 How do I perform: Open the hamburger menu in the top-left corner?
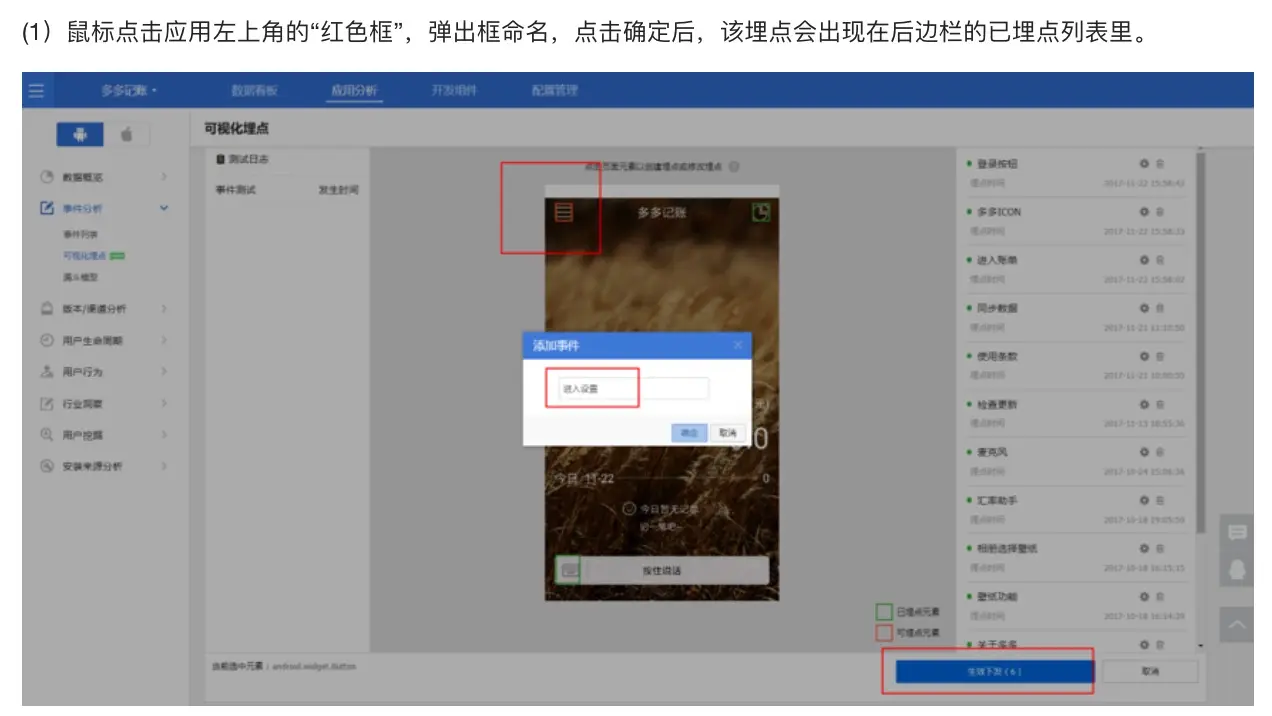37,90
